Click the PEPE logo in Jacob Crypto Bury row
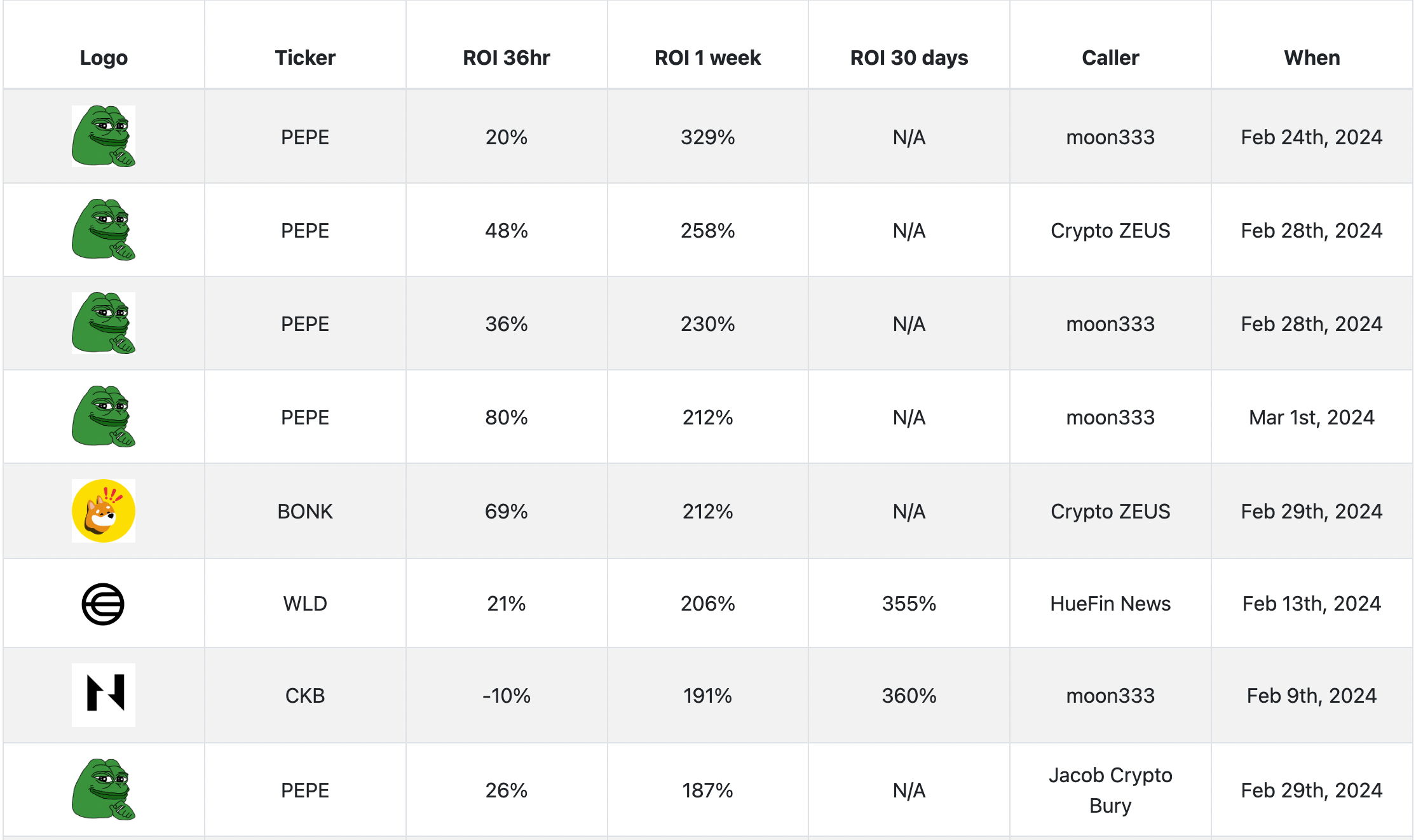Screen dimensions: 1416x840 (104, 790)
